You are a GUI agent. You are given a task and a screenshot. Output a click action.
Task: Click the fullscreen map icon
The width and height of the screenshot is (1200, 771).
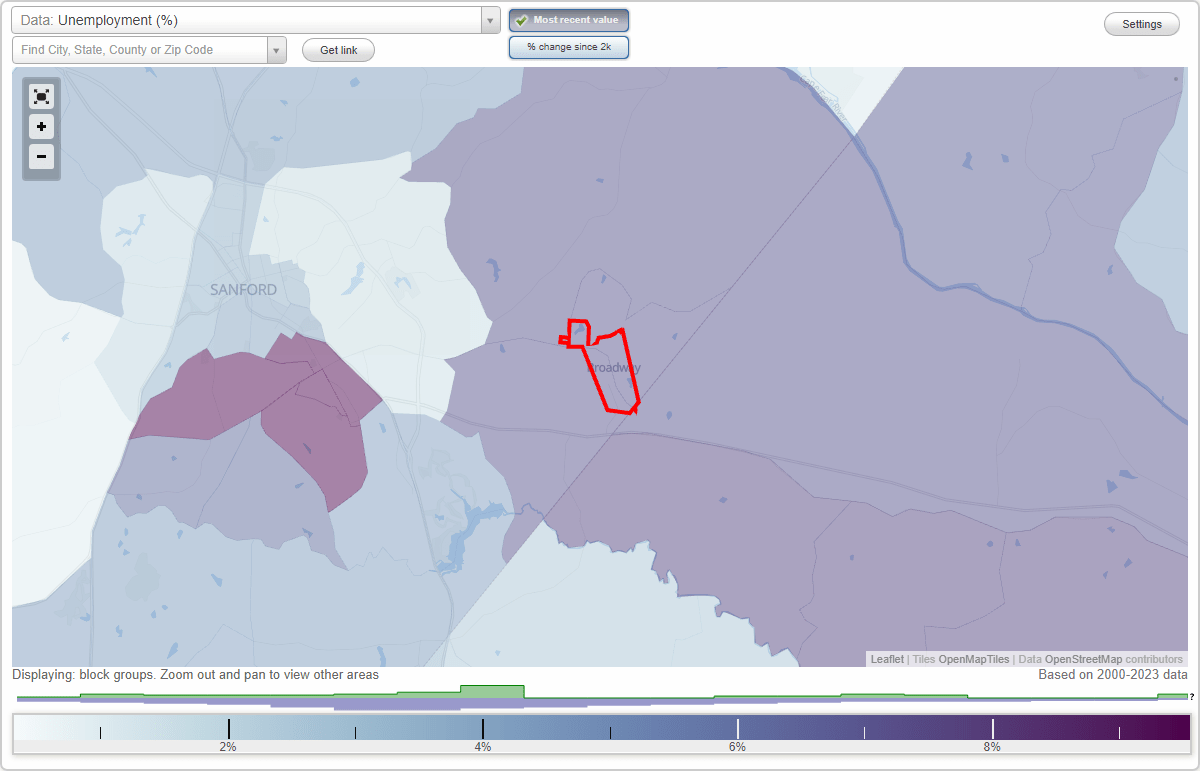tap(41, 96)
